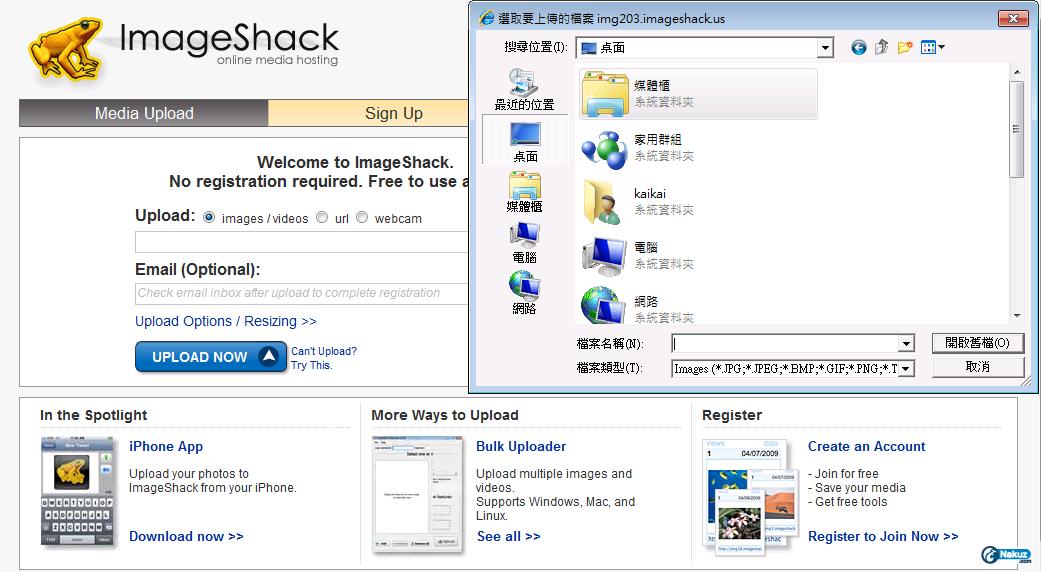Click the 取消 cancel button
The width and height of the screenshot is (1041, 572).
coord(977,367)
